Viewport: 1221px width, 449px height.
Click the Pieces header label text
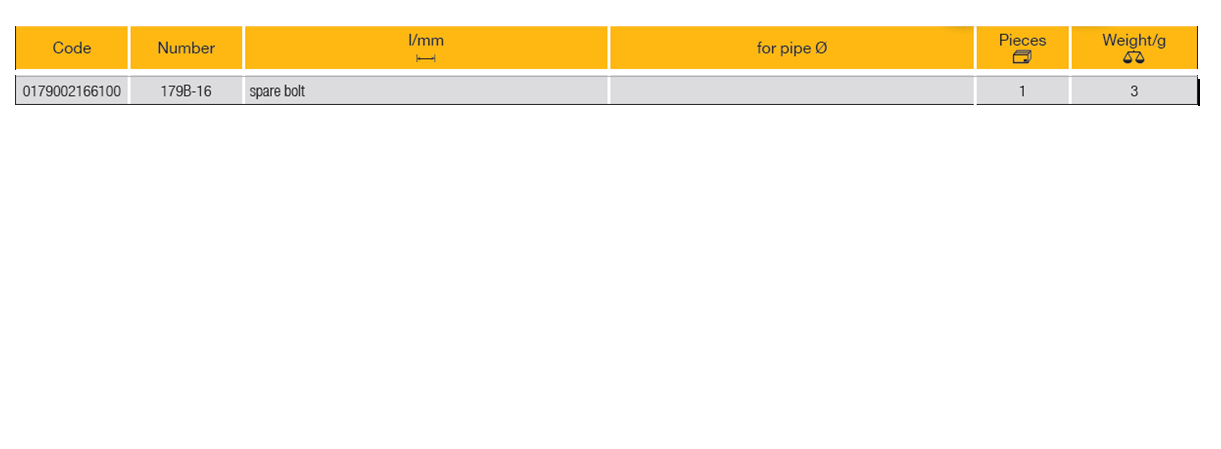coord(1022,40)
